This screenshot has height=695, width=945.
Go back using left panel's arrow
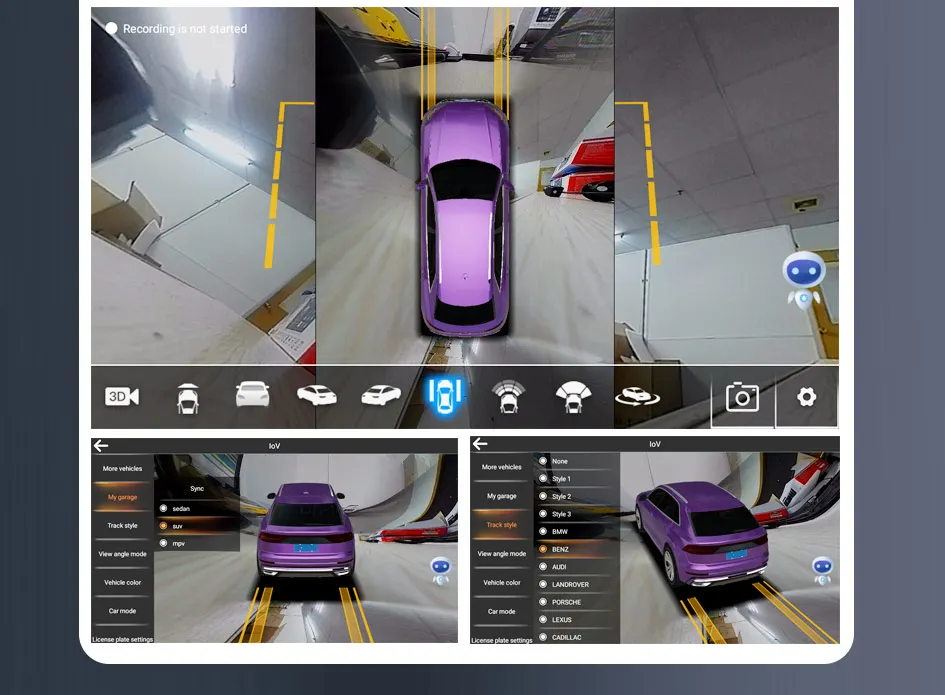click(x=101, y=445)
